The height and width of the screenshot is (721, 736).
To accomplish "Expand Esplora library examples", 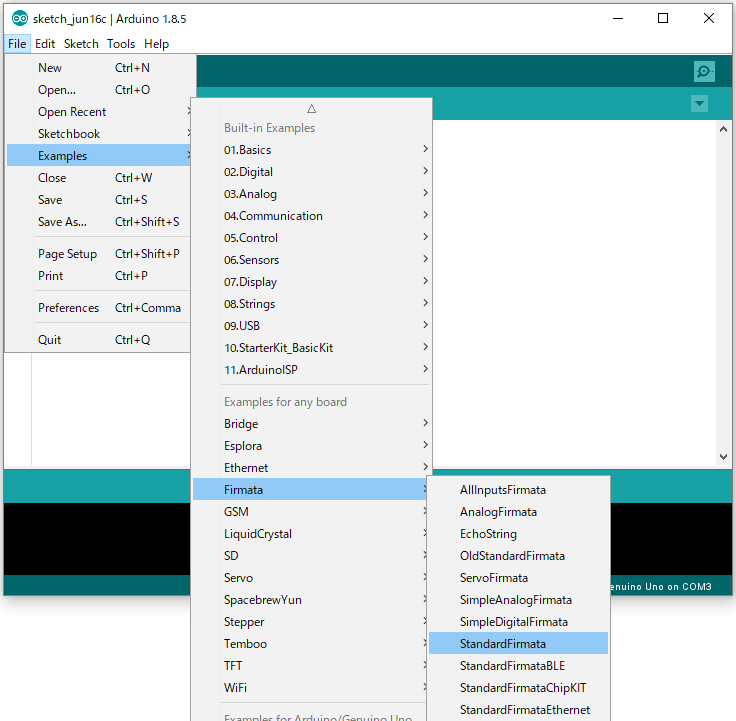I will [x=312, y=446].
